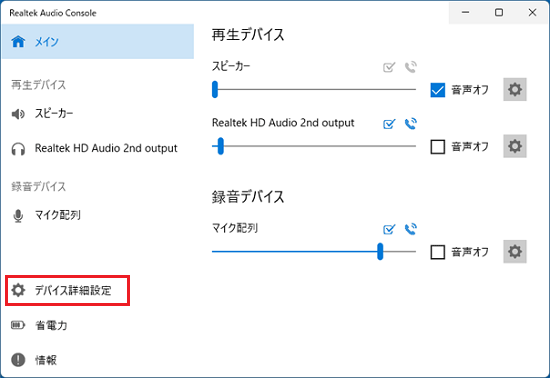The height and width of the screenshot is (378, 550).
Task: Click the Realtek HD Audio 2nd output volume slider handle
Action: pos(220,146)
